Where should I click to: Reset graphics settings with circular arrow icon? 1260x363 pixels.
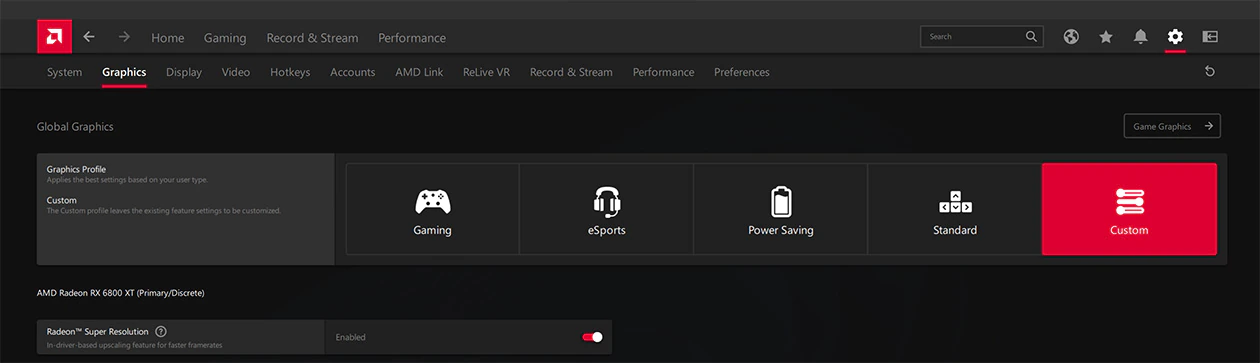click(x=1210, y=72)
